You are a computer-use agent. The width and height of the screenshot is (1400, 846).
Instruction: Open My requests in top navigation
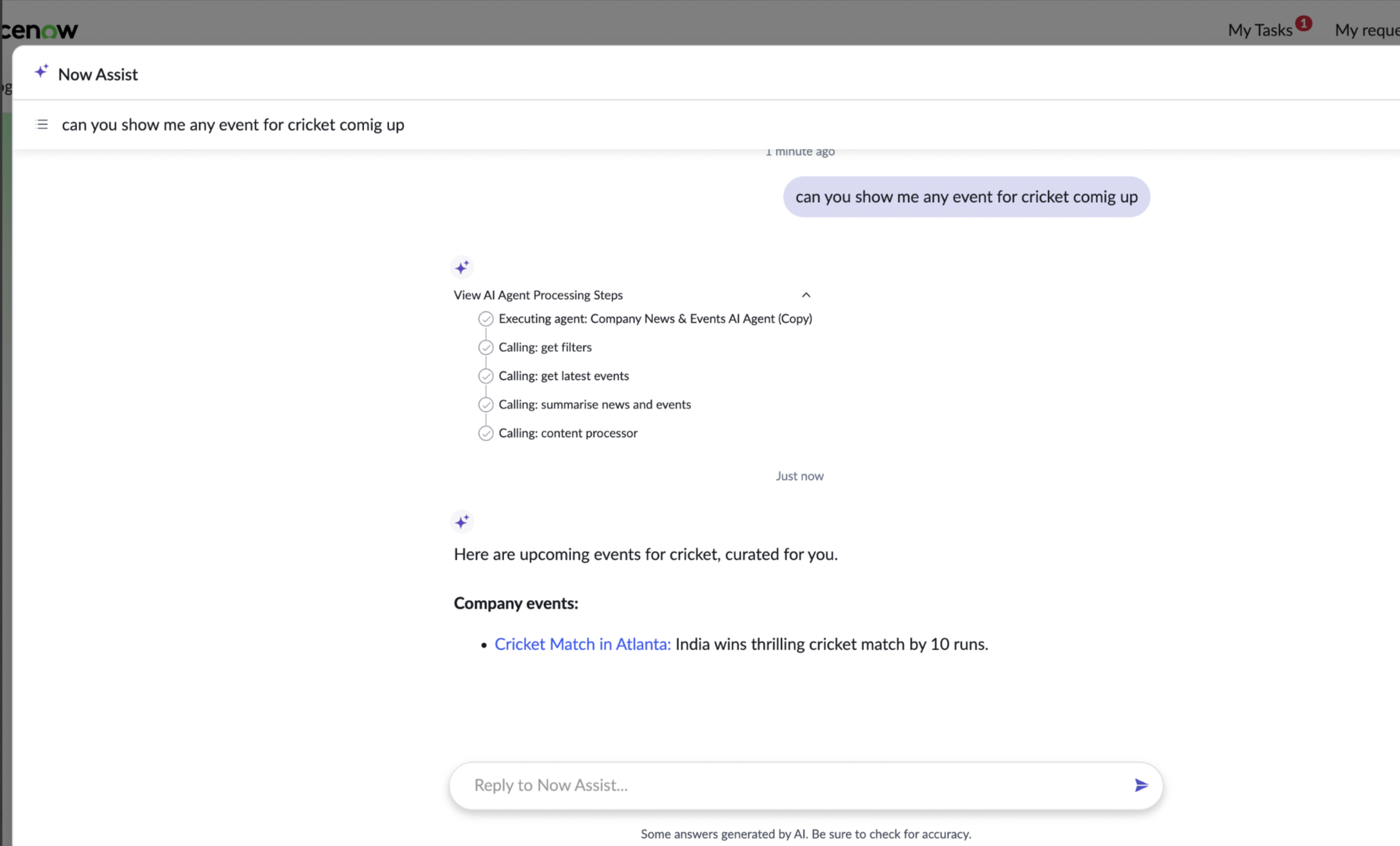1367,30
